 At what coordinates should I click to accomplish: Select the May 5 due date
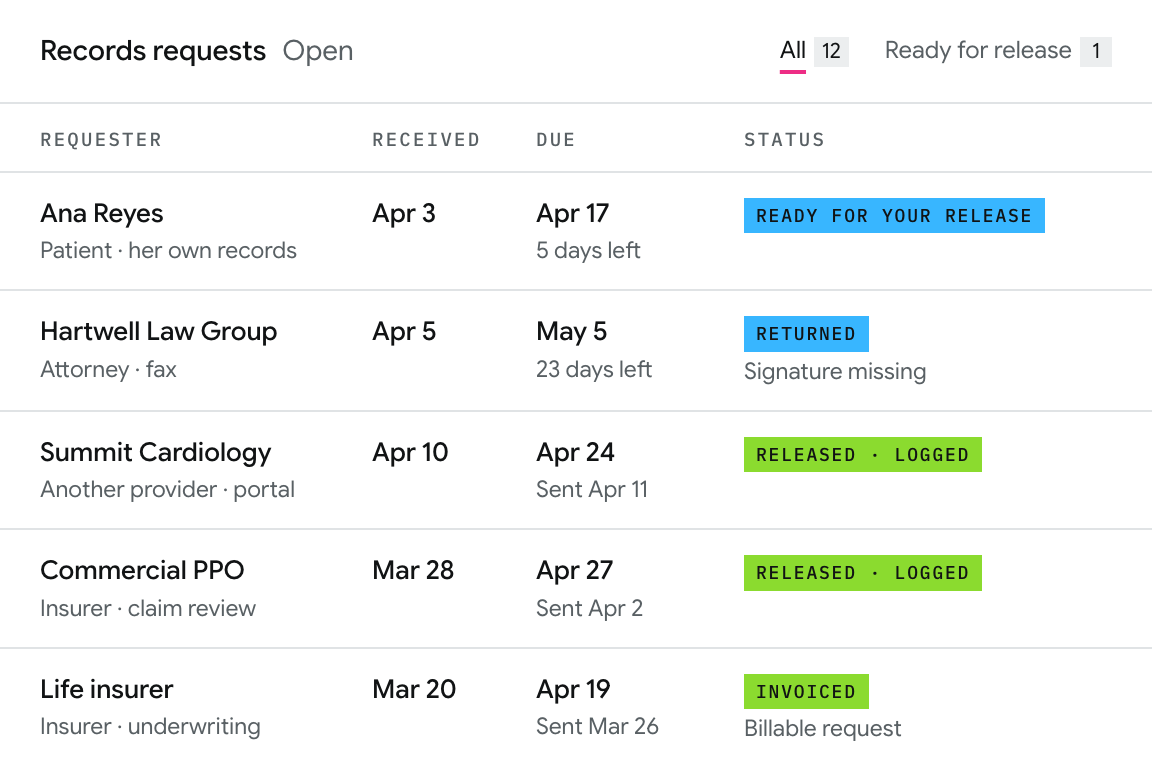(572, 331)
